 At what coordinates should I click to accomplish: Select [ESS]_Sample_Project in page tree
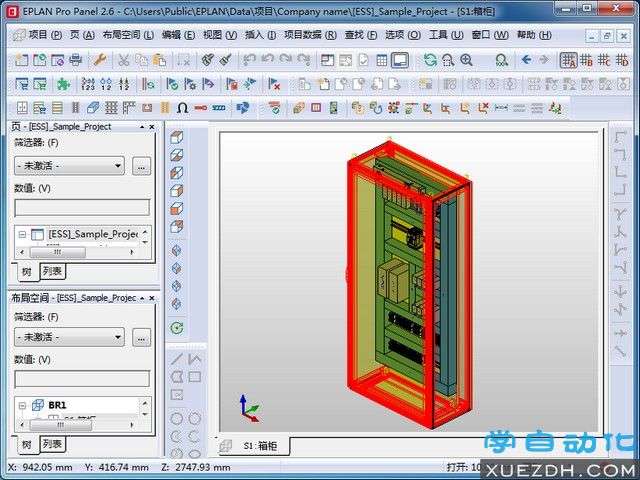pos(93,234)
